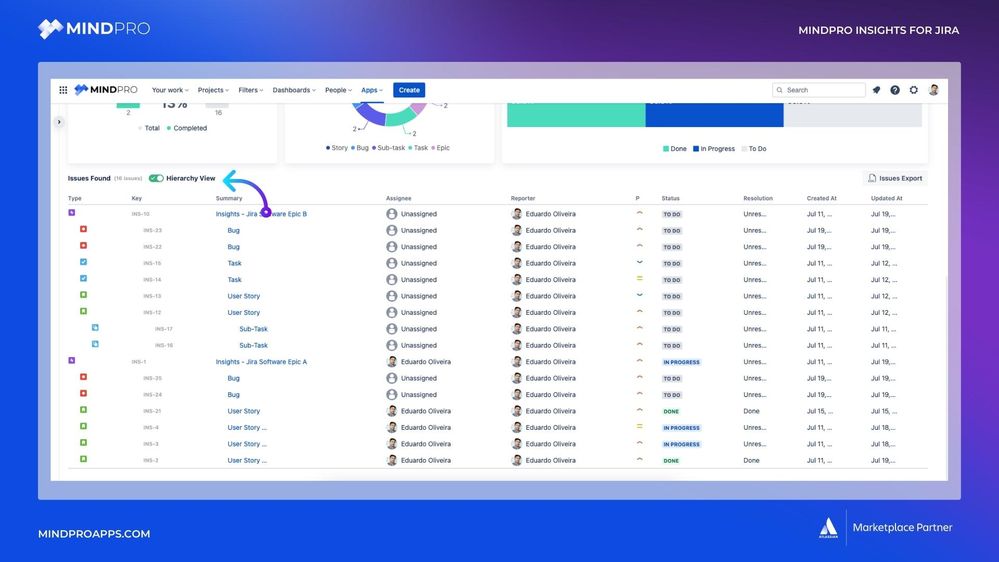Open the notifications icon
This screenshot has width=999, height=562.
click(877, 90)
